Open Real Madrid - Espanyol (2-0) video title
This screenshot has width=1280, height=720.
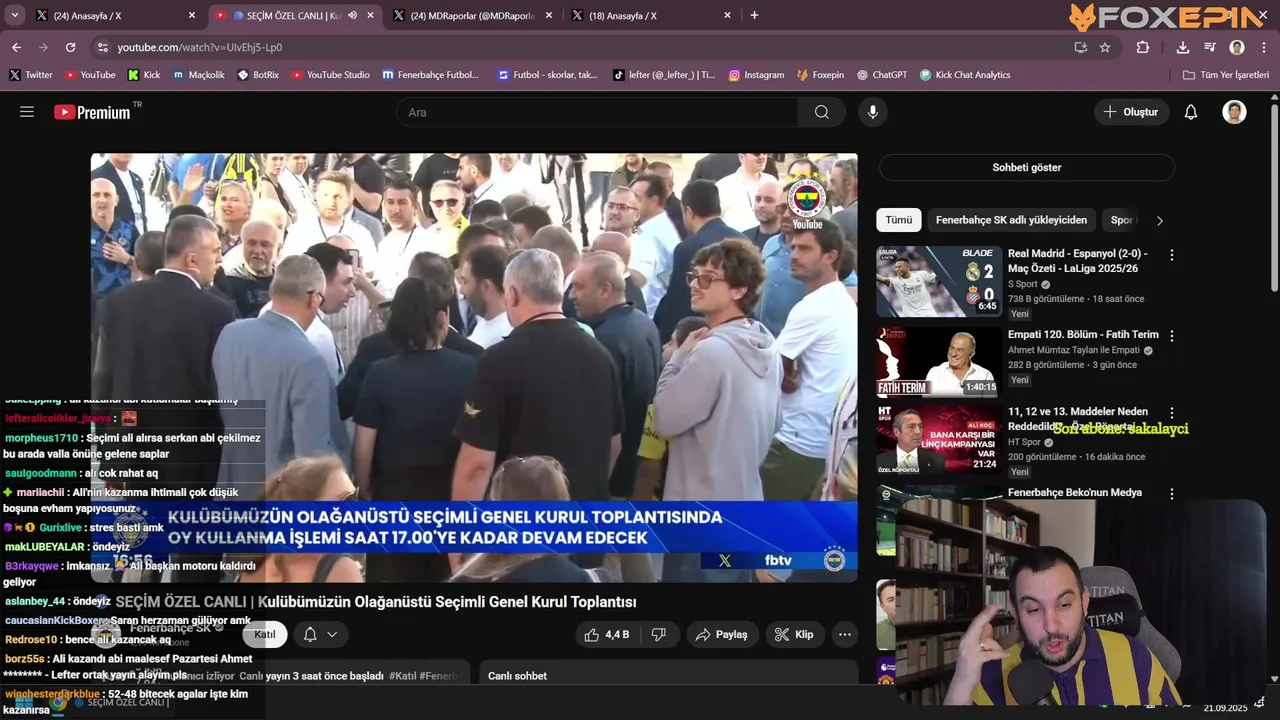click(x=1078, y=261)
